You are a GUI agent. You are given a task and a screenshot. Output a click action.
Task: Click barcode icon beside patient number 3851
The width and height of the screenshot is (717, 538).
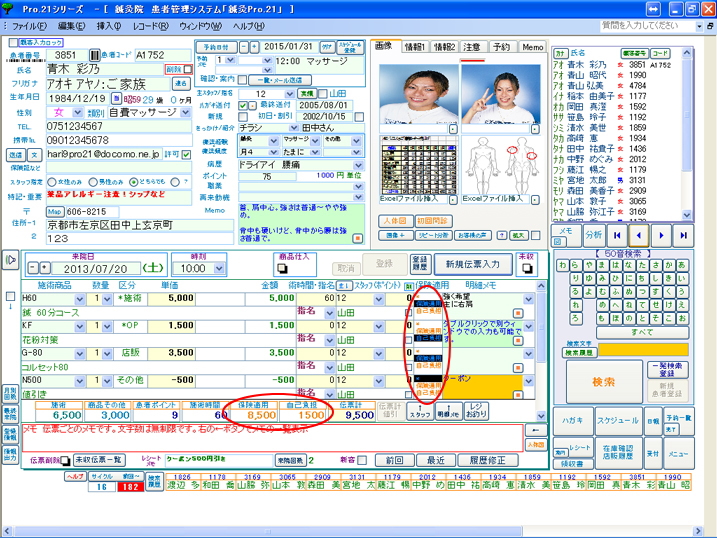94,55
